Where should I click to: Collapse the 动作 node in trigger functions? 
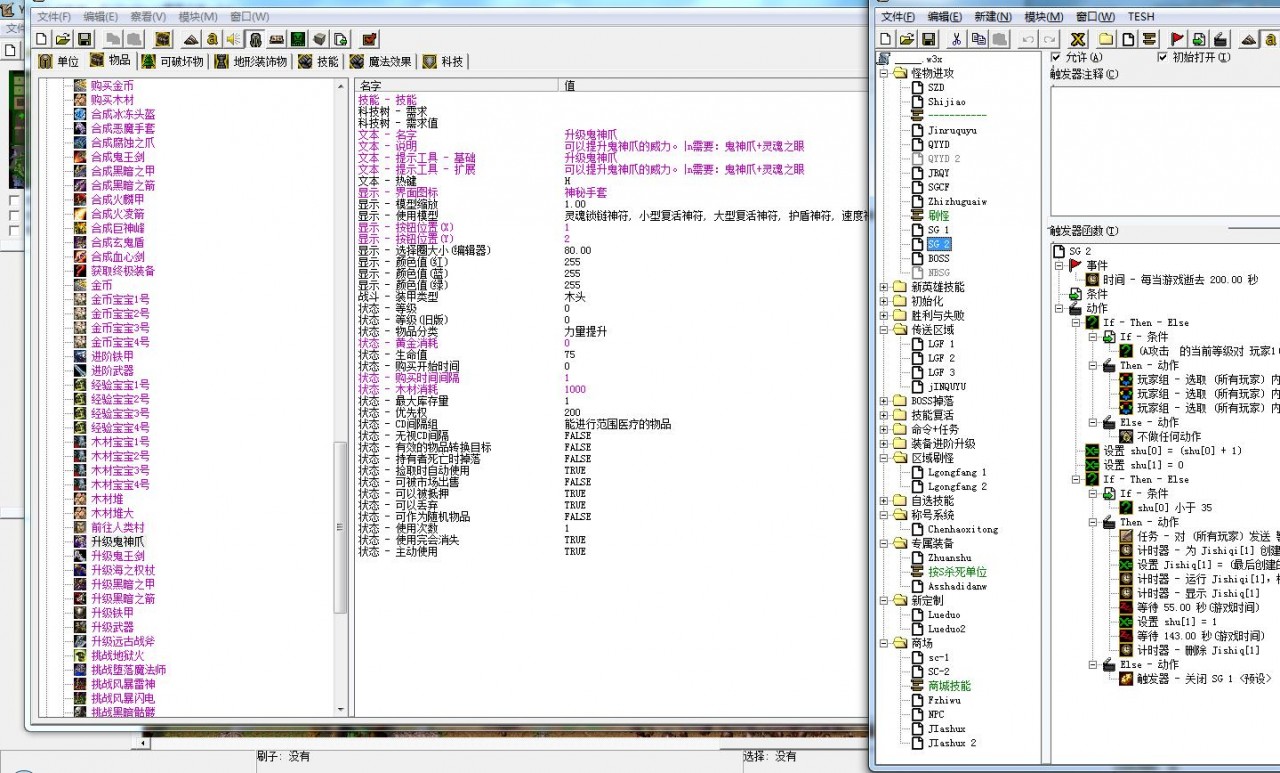(1060, 308)
